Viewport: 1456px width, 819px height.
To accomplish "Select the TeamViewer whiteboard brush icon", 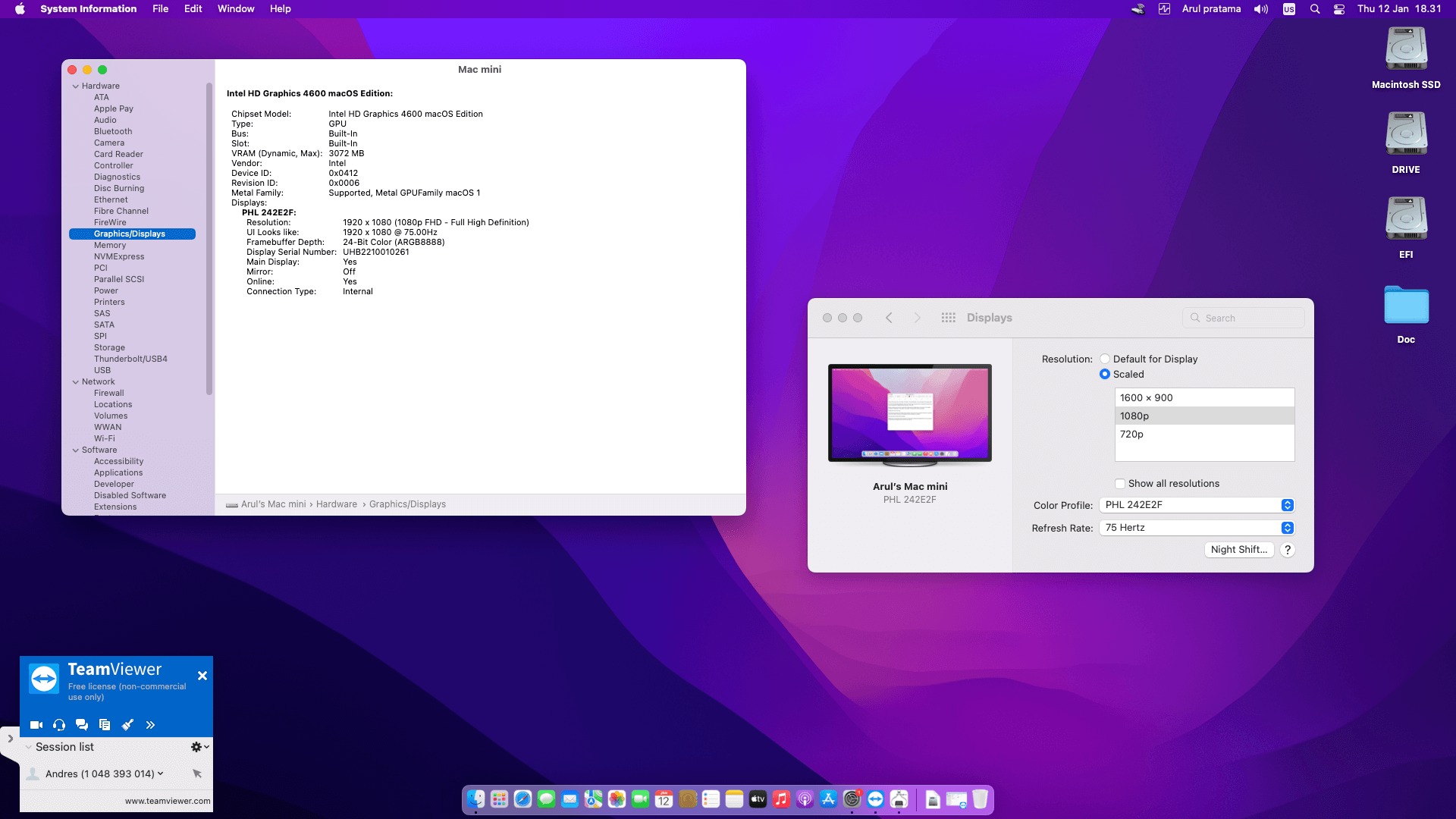I will (x=127, y=725).
